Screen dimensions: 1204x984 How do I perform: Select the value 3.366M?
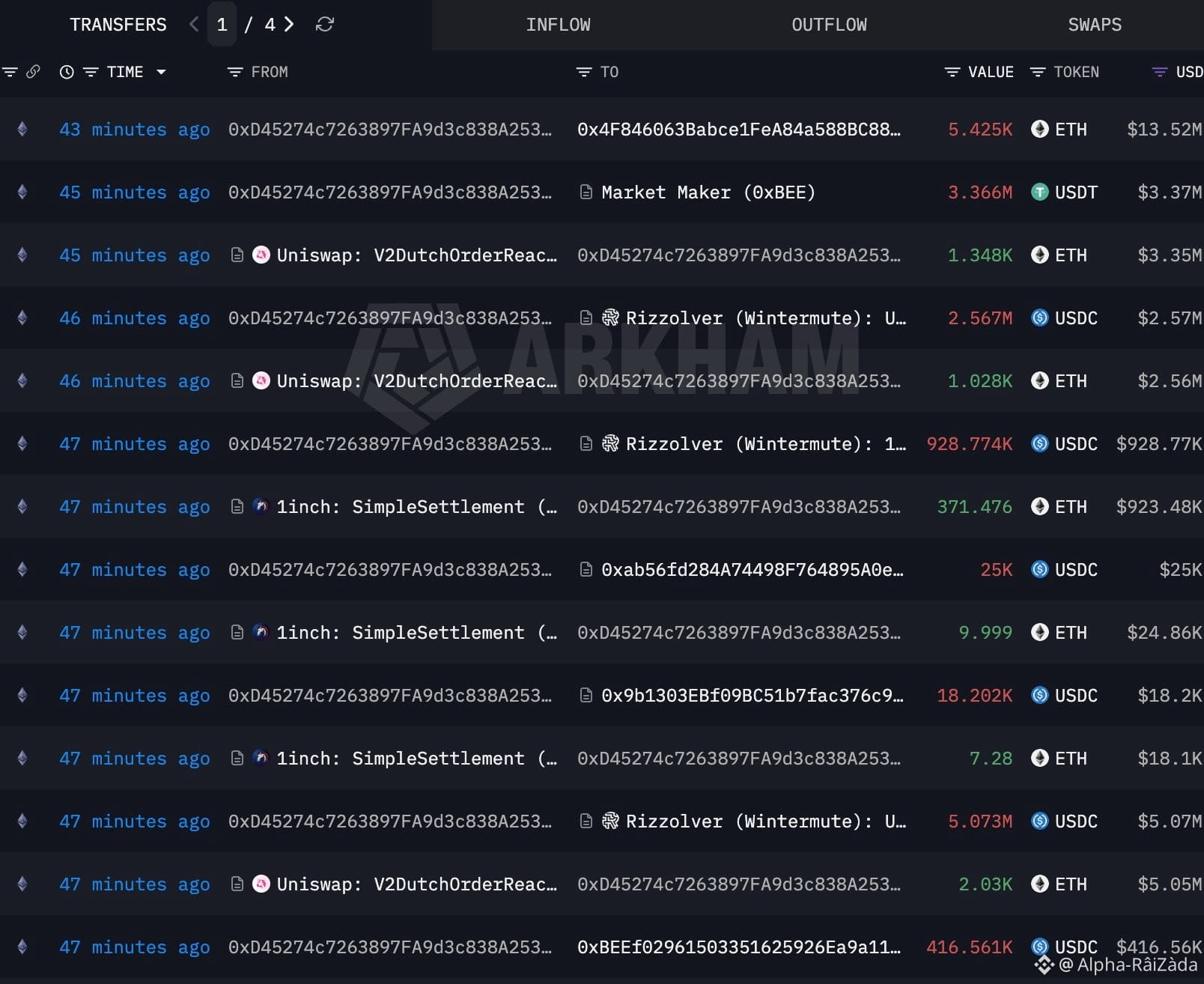[980, 192]
